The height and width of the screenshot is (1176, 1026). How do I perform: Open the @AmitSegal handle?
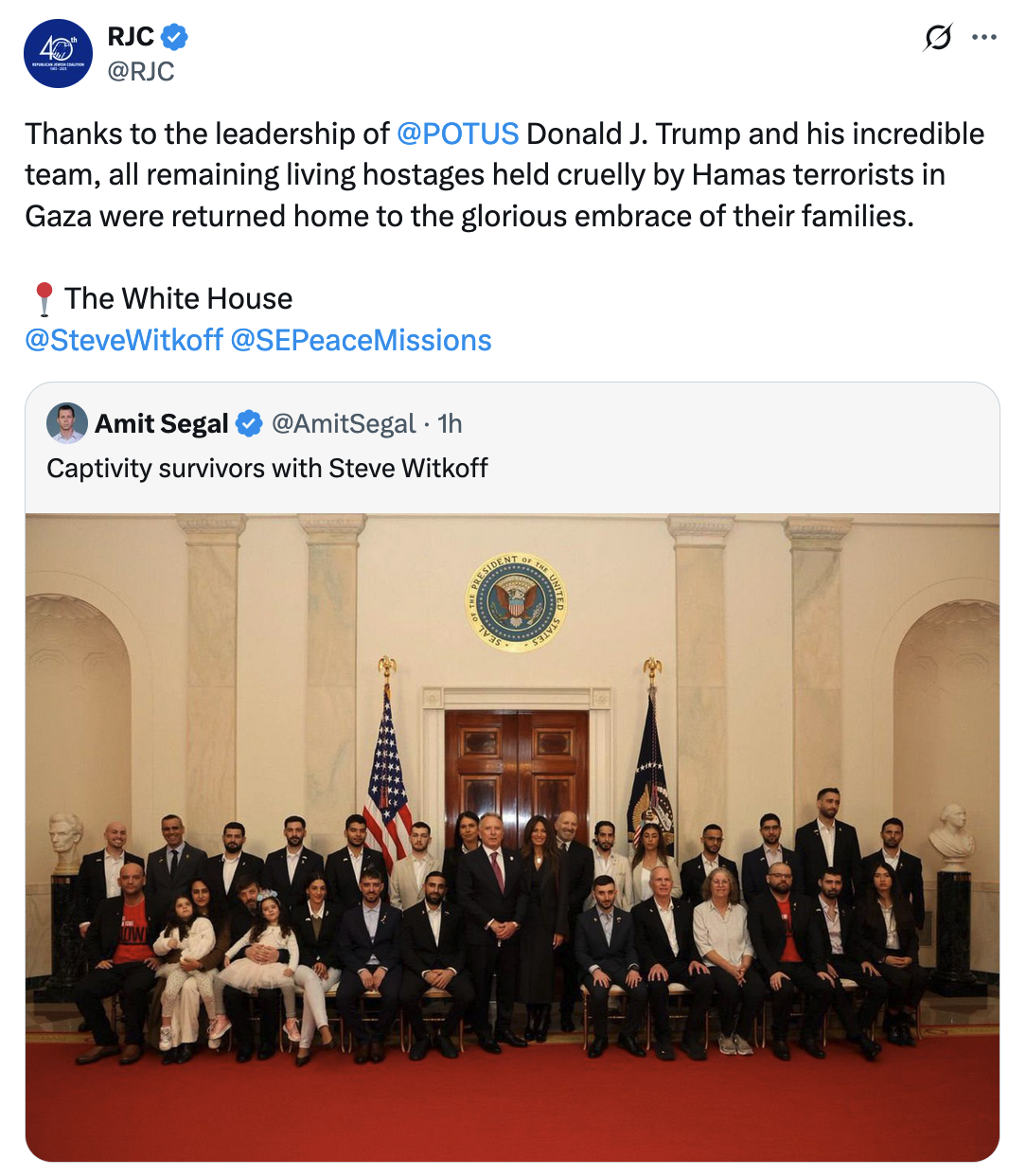click(x=344, y=423)
